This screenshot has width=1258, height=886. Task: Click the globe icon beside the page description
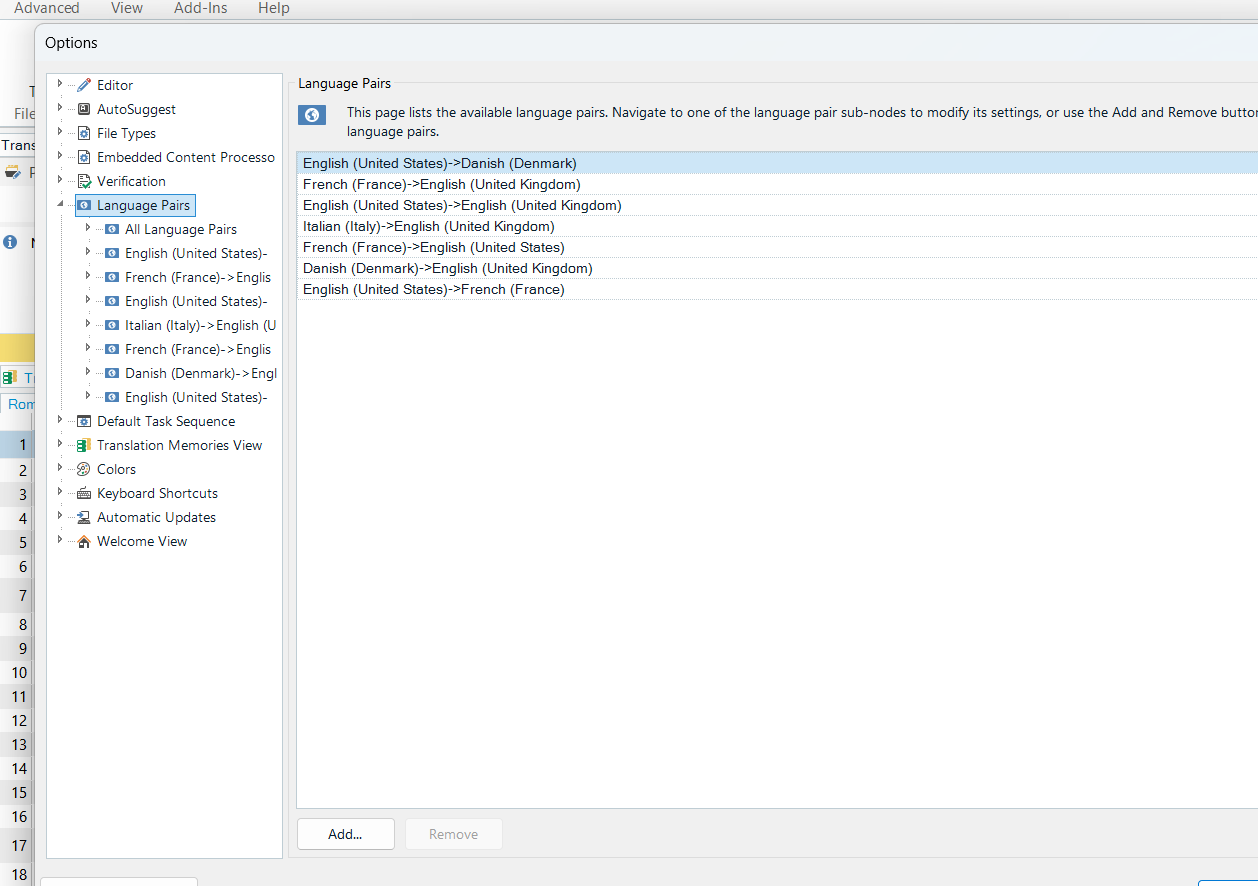tap(312, 115)
